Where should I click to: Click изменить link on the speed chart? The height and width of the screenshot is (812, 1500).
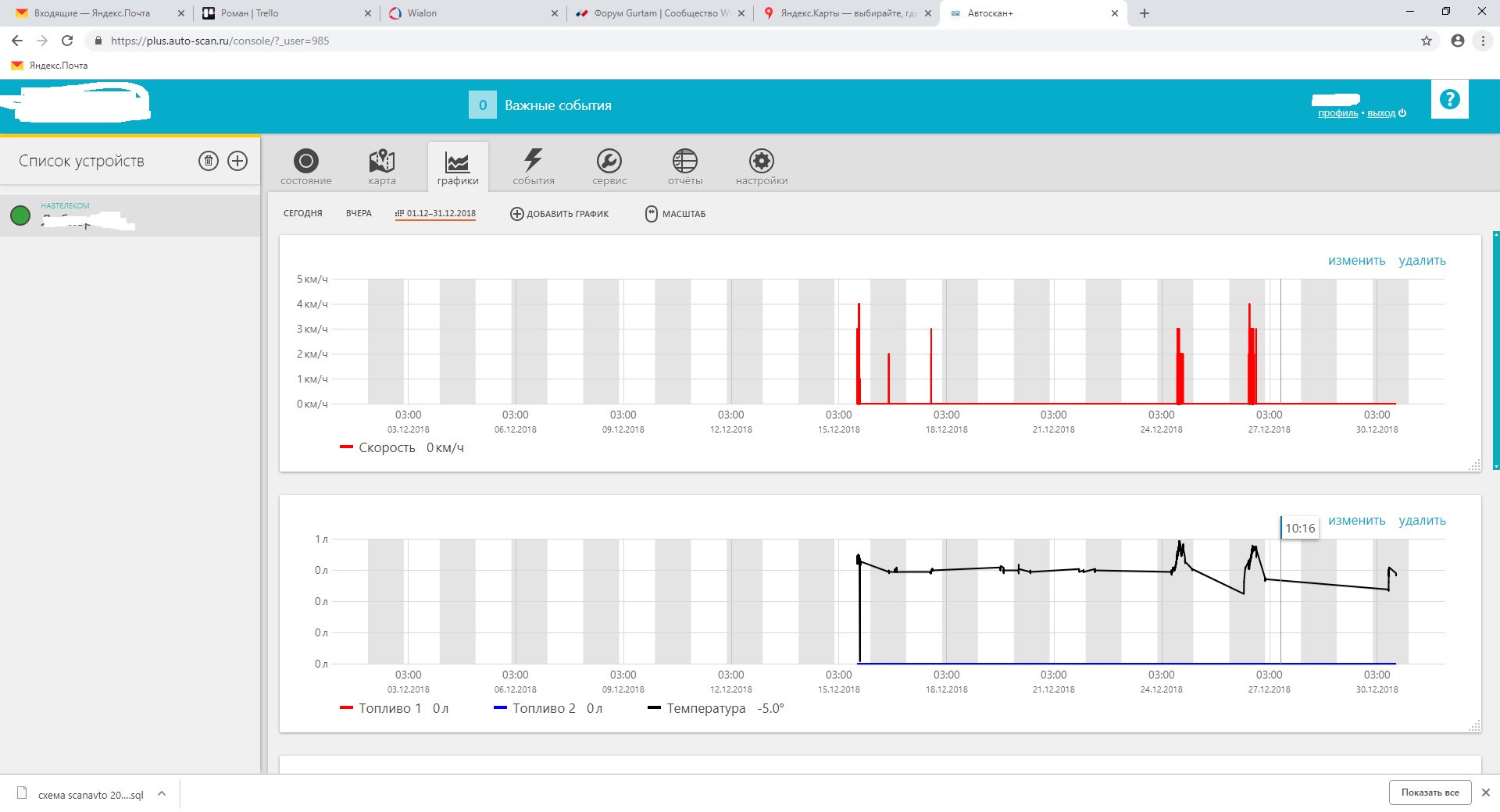pyautogui.click(x=1356, y=261)
